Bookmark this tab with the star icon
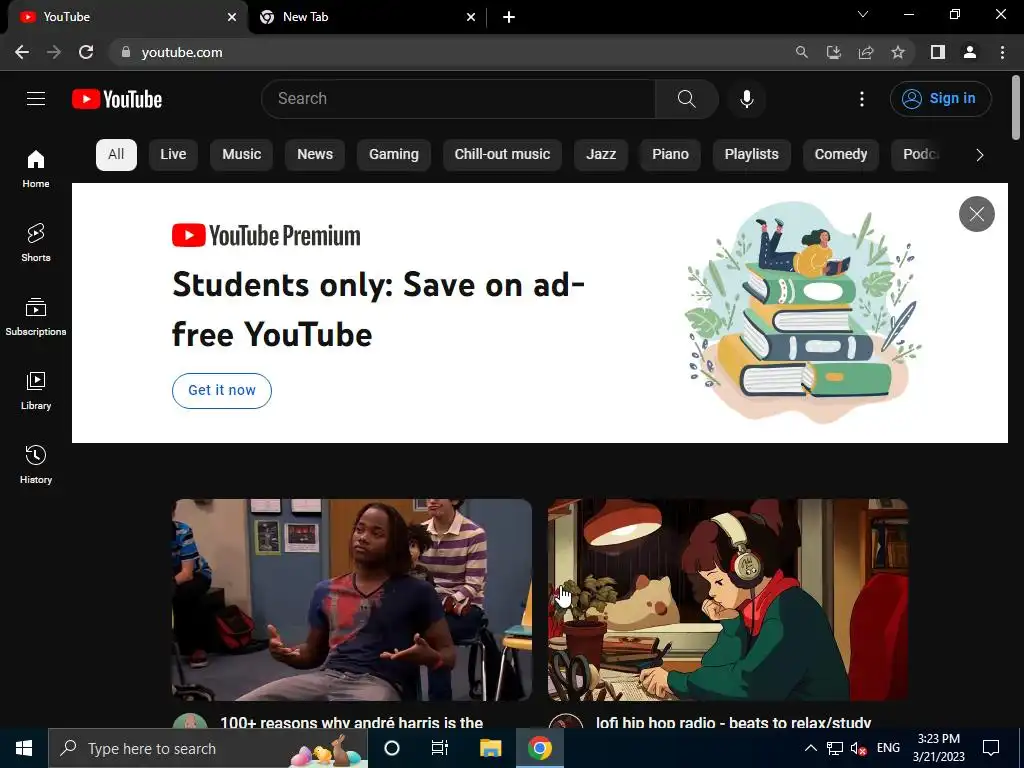1024x768 pixels. point(898,52)
